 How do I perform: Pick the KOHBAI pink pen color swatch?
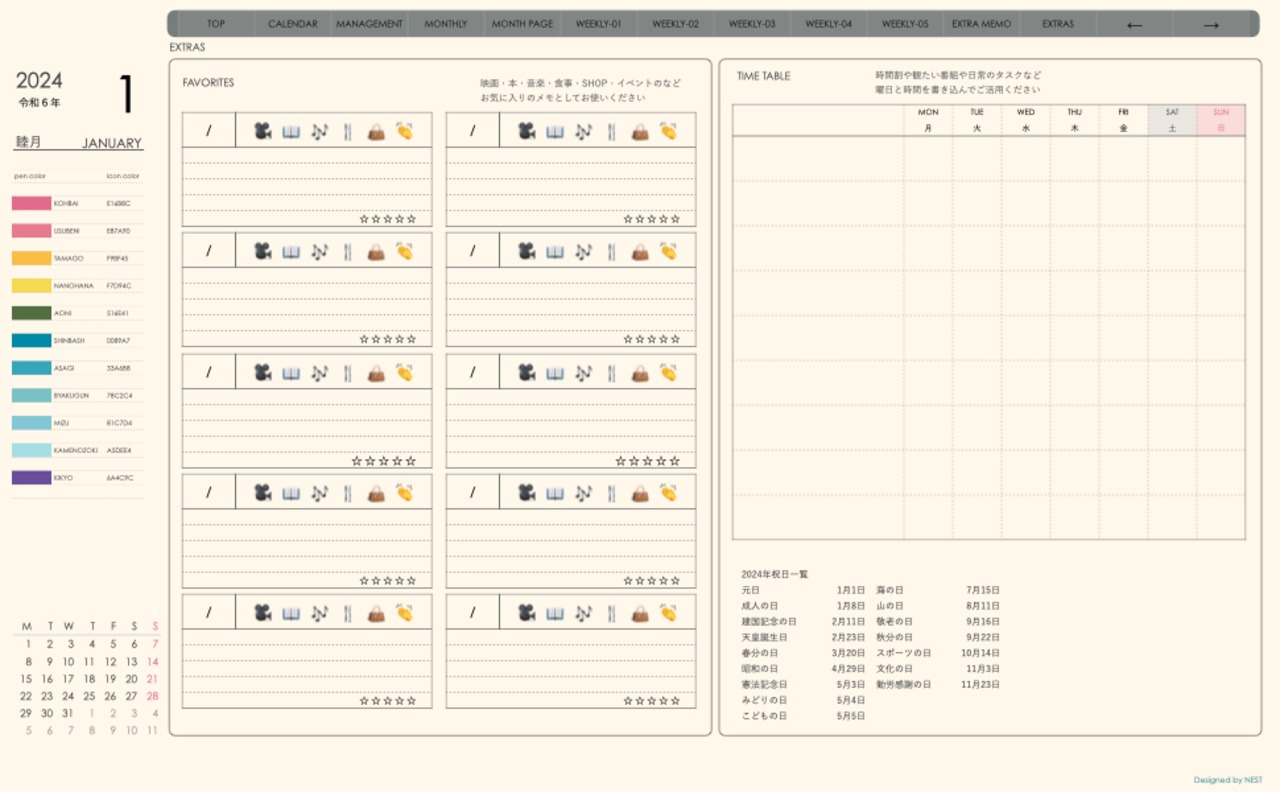click(31, 203)
